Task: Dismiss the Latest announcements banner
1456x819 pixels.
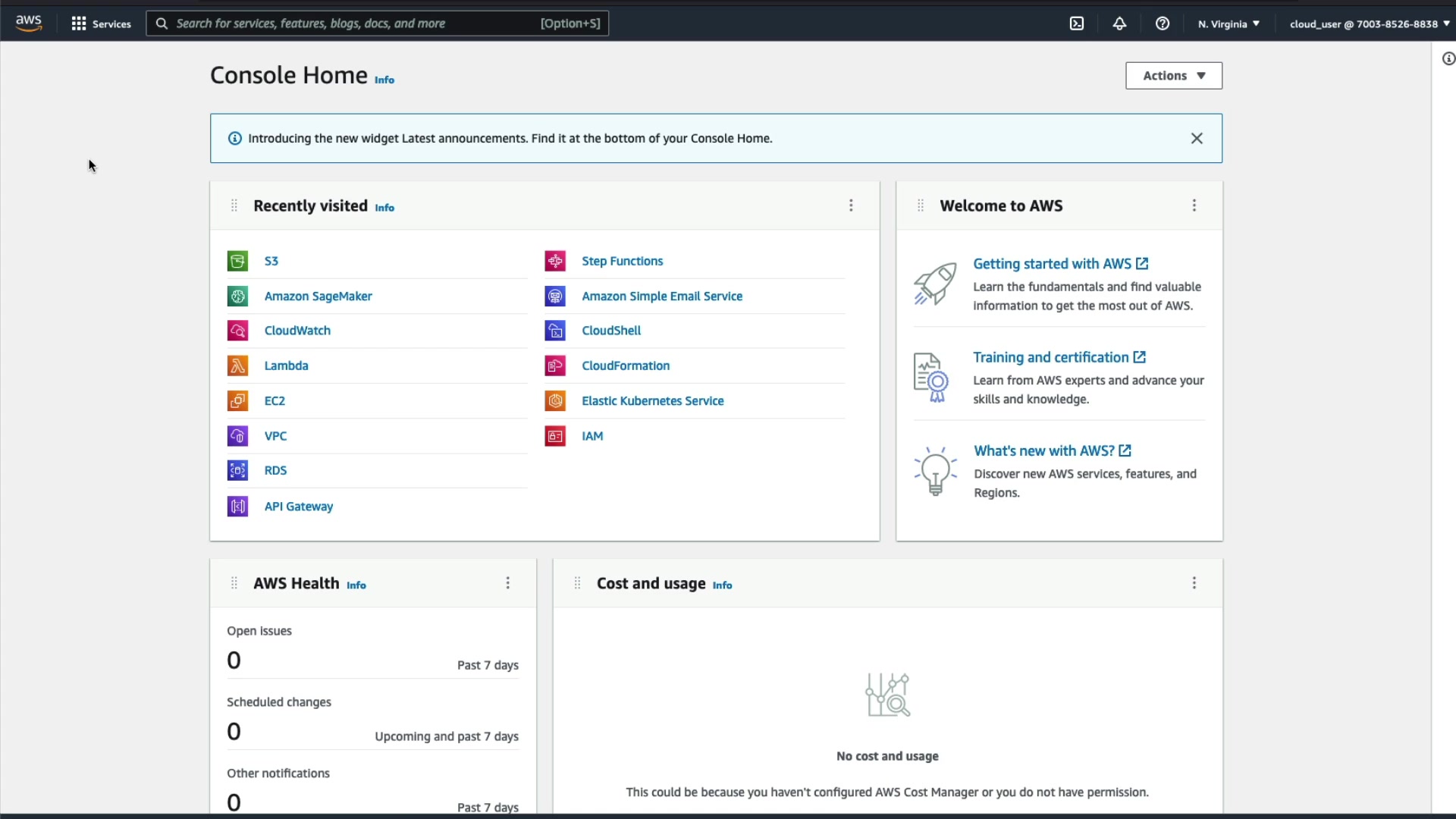Action: point(1196,138)
